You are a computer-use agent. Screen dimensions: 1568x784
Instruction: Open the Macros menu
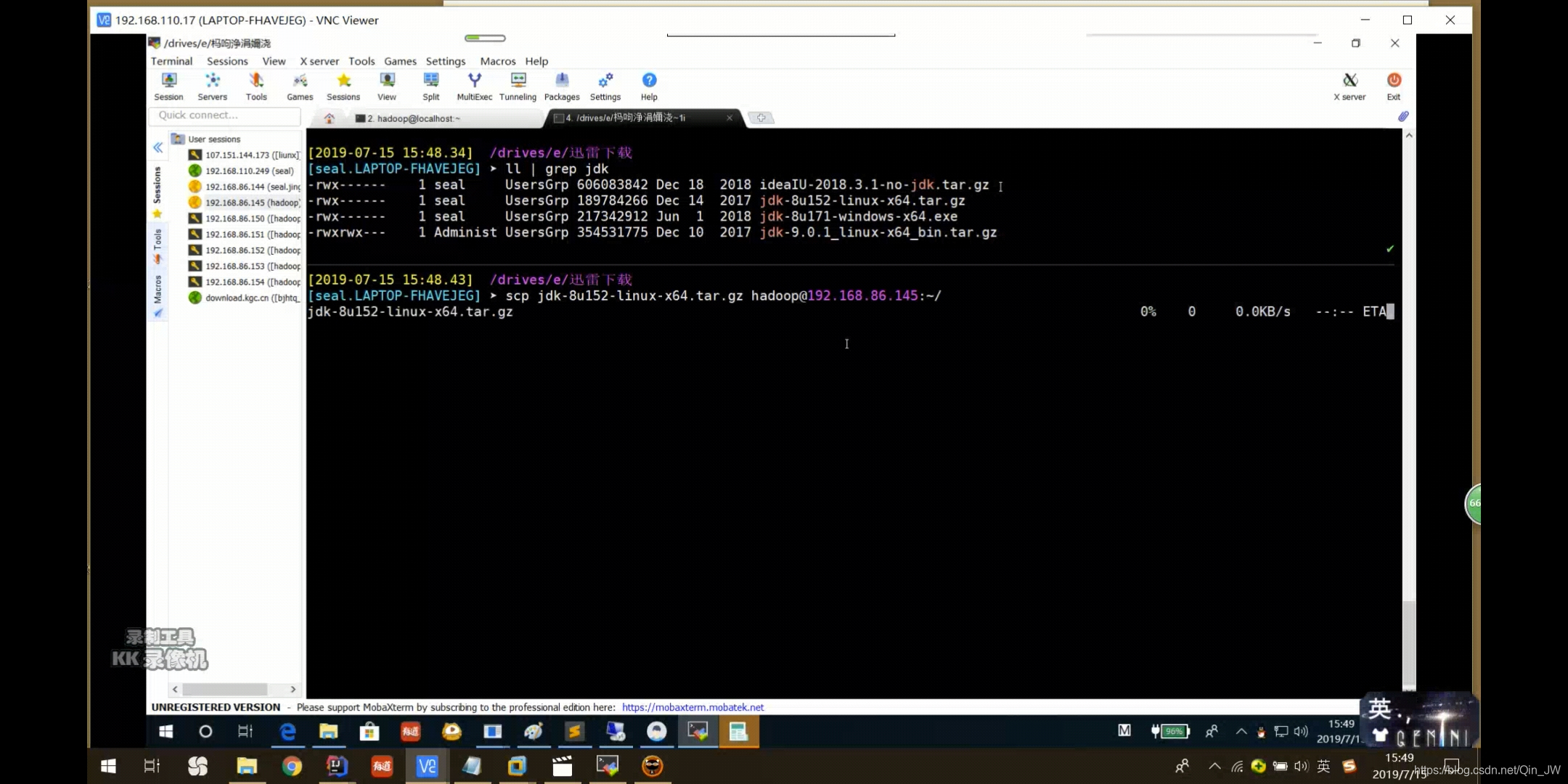498,61
